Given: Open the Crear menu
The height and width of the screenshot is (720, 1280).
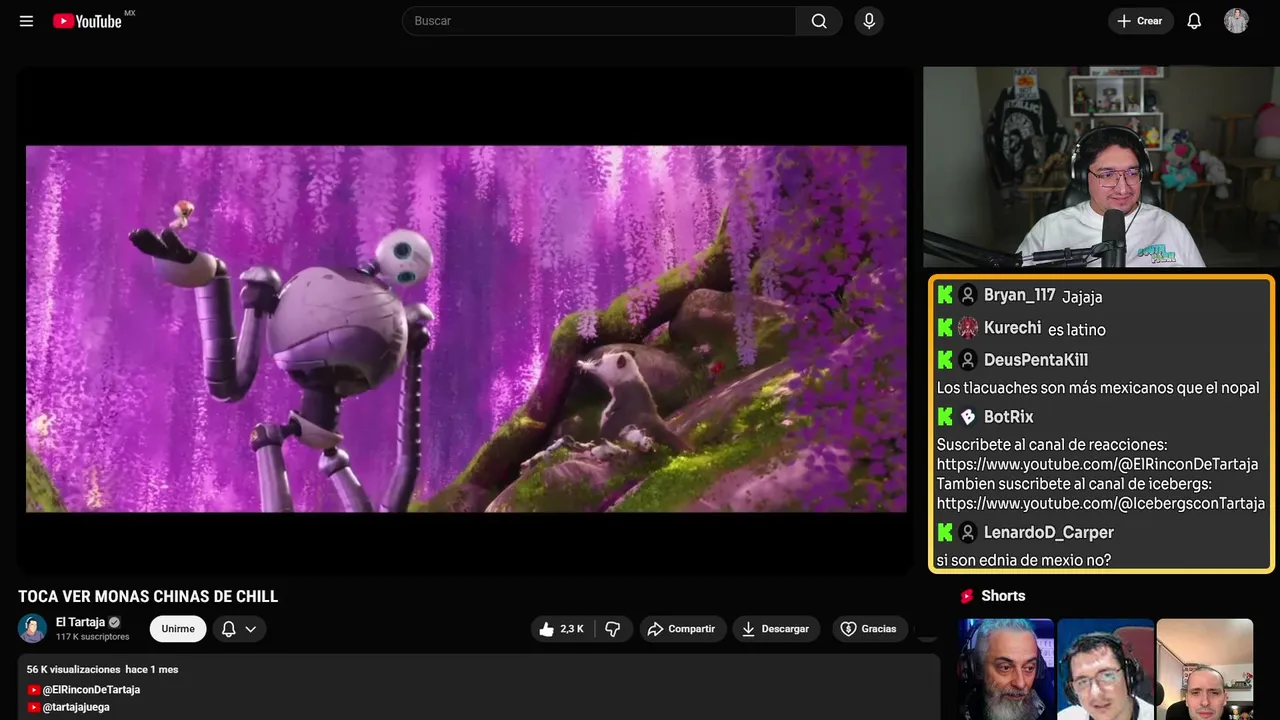Looking at the screenshot, I should pos(1140,21).
